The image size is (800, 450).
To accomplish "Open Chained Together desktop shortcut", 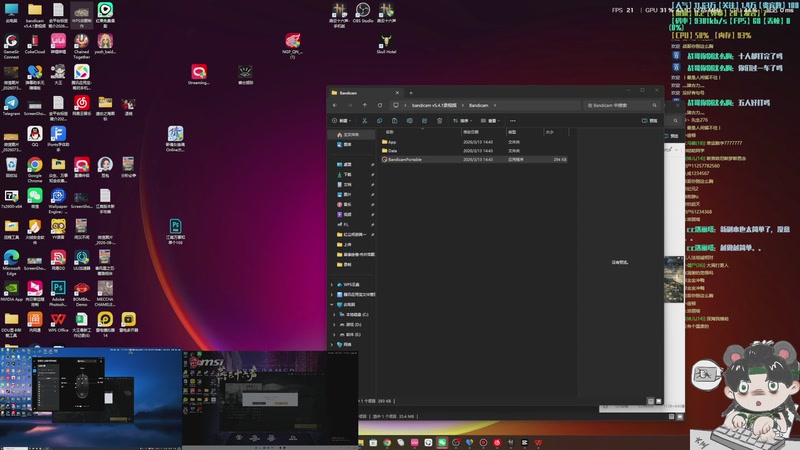I will pos(82,46).
